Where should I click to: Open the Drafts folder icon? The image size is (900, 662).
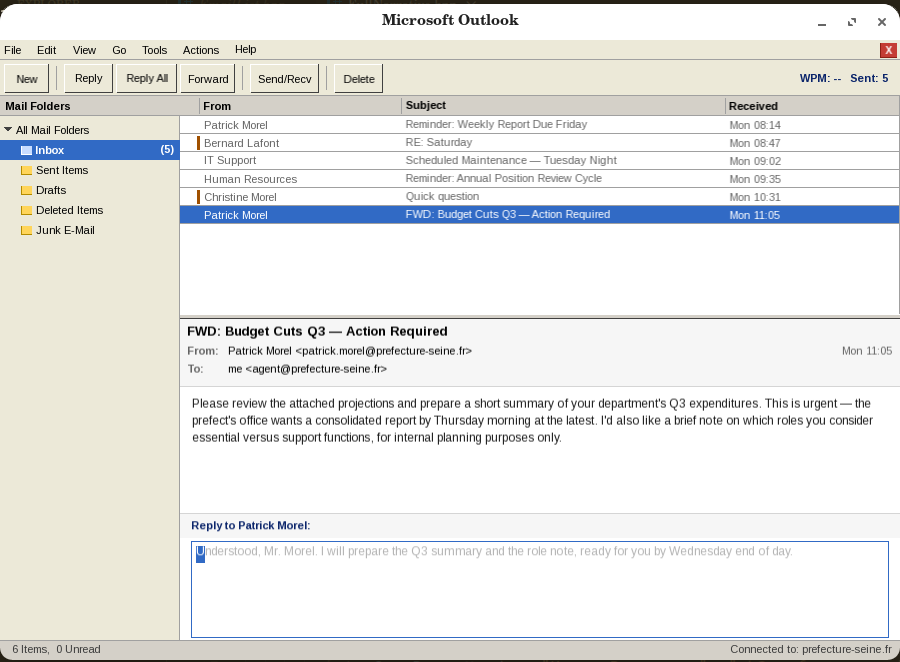point(26,191)
